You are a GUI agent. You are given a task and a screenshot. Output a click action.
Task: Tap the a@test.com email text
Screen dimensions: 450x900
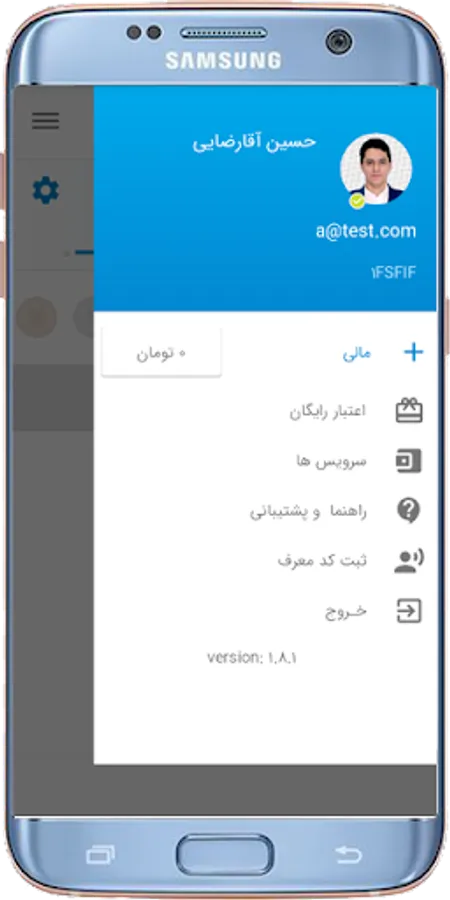point(366,231)
